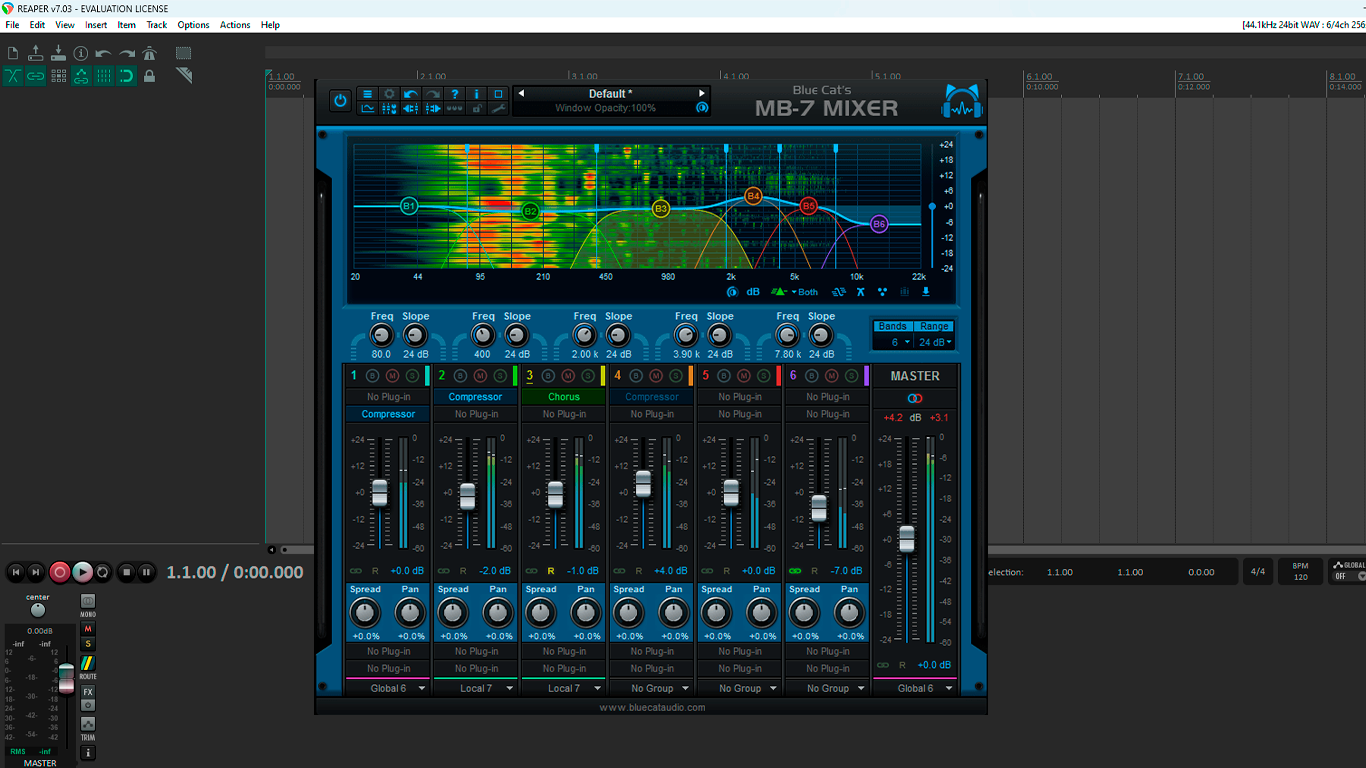The height and width of the screenshot is (768, 1366).
Task: Solo band 5 with its S button
Action: pyautogui.click(x=763, y=376)
